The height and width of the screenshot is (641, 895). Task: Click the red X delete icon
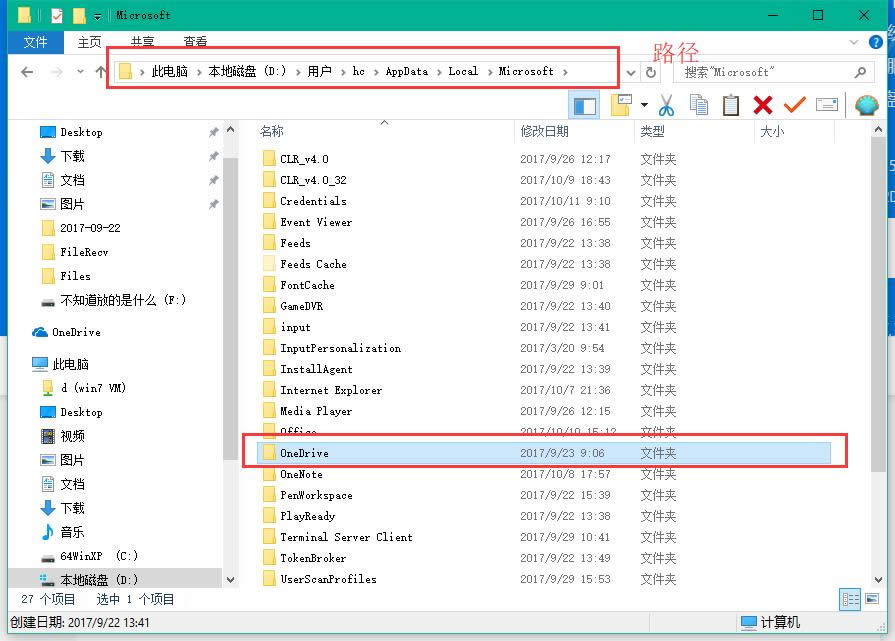click(x=762, y=103)
